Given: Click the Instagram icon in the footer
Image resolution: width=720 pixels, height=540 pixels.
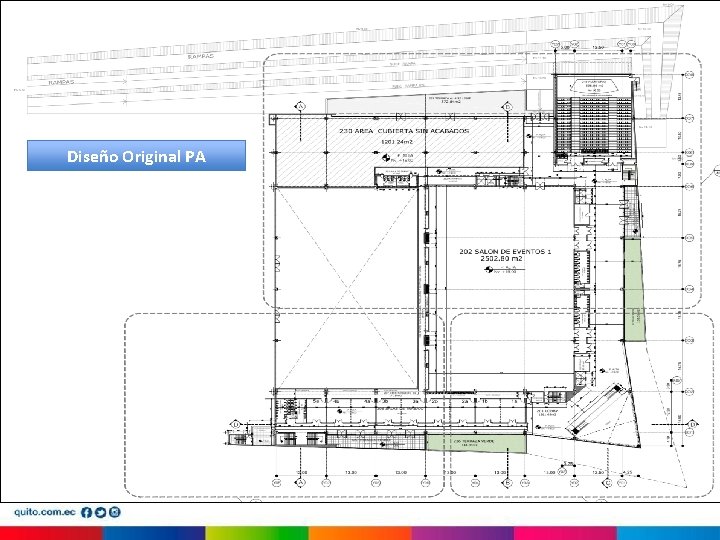Looking at the screenshot, I should click(115, 512).
